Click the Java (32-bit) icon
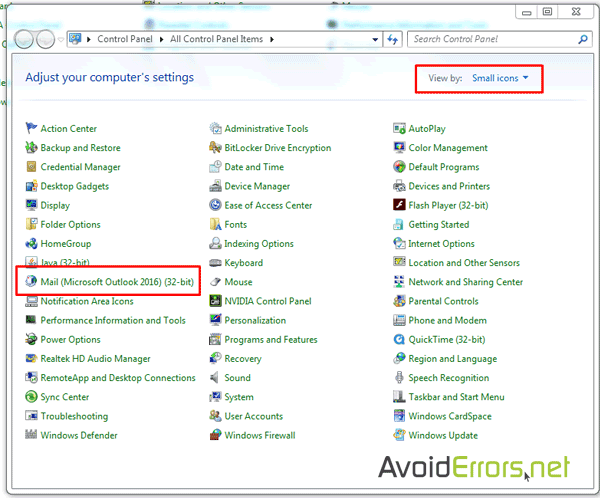 click(x=32, y=263)
